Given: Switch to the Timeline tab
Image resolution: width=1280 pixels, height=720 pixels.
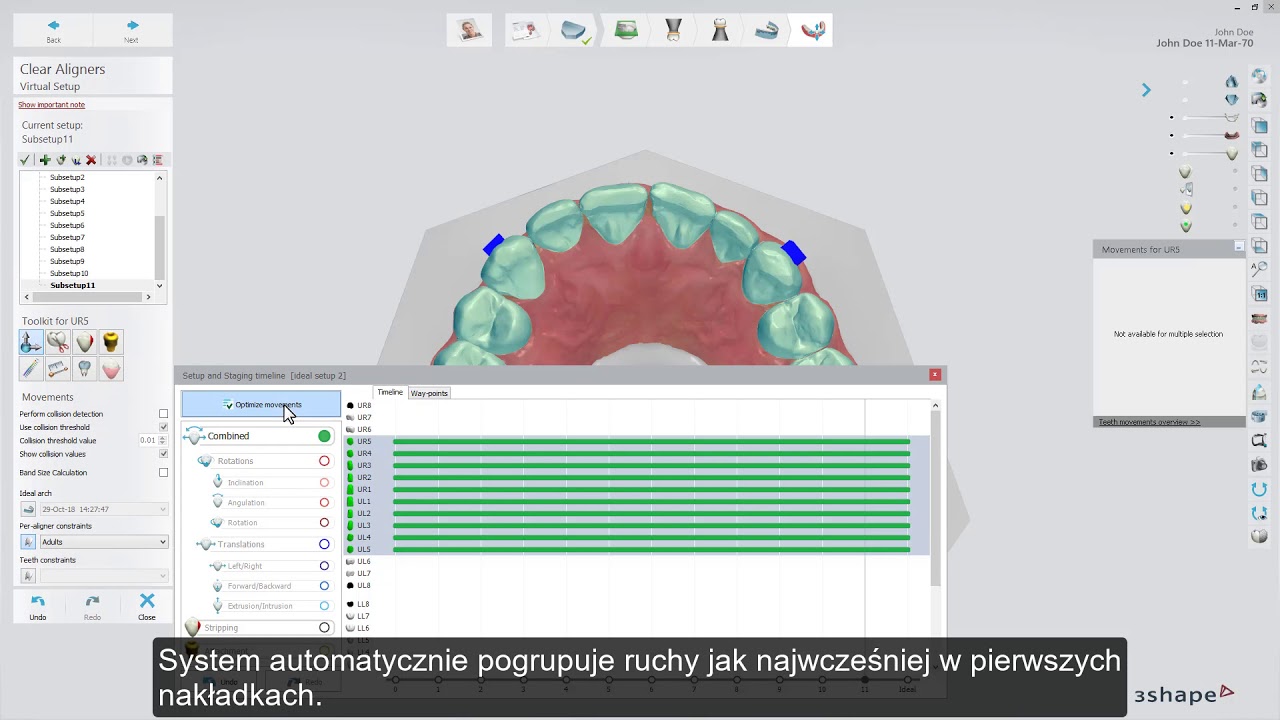Looking at the screenshot, I should click(390, 393).
